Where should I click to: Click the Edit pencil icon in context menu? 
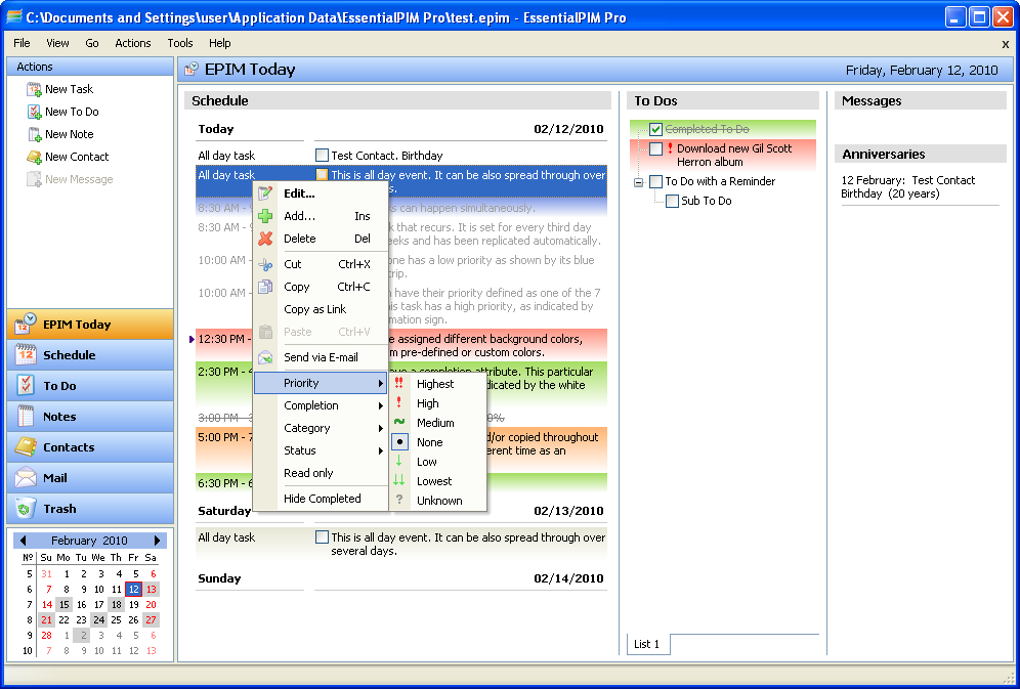click(265, 194)
